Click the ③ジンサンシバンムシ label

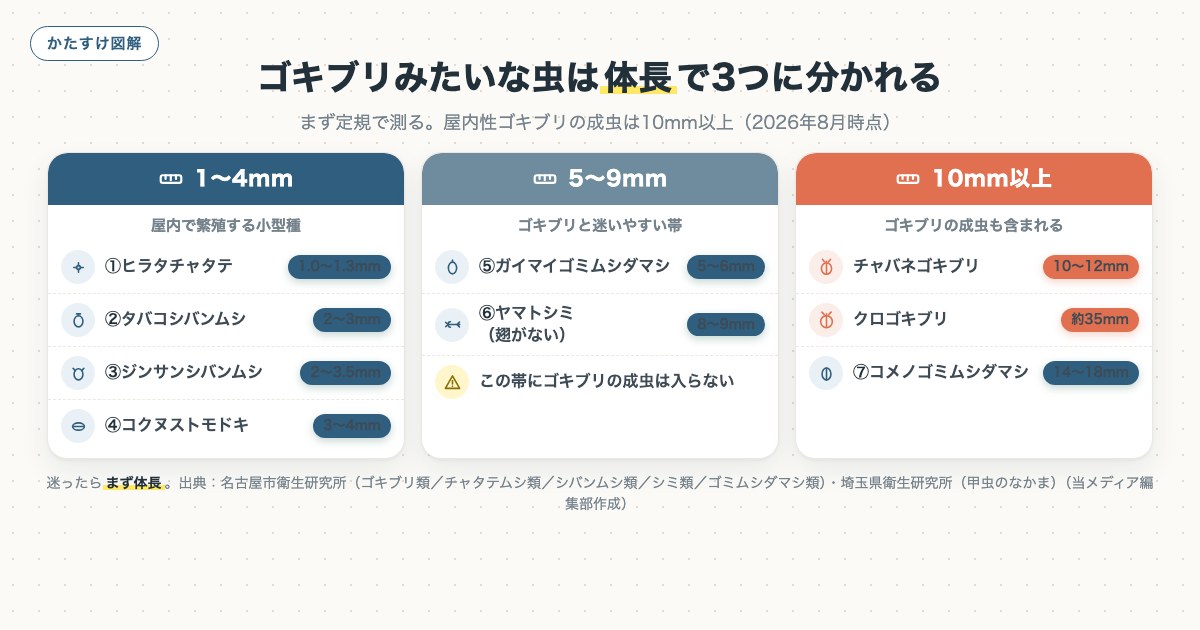pos(184,373)
